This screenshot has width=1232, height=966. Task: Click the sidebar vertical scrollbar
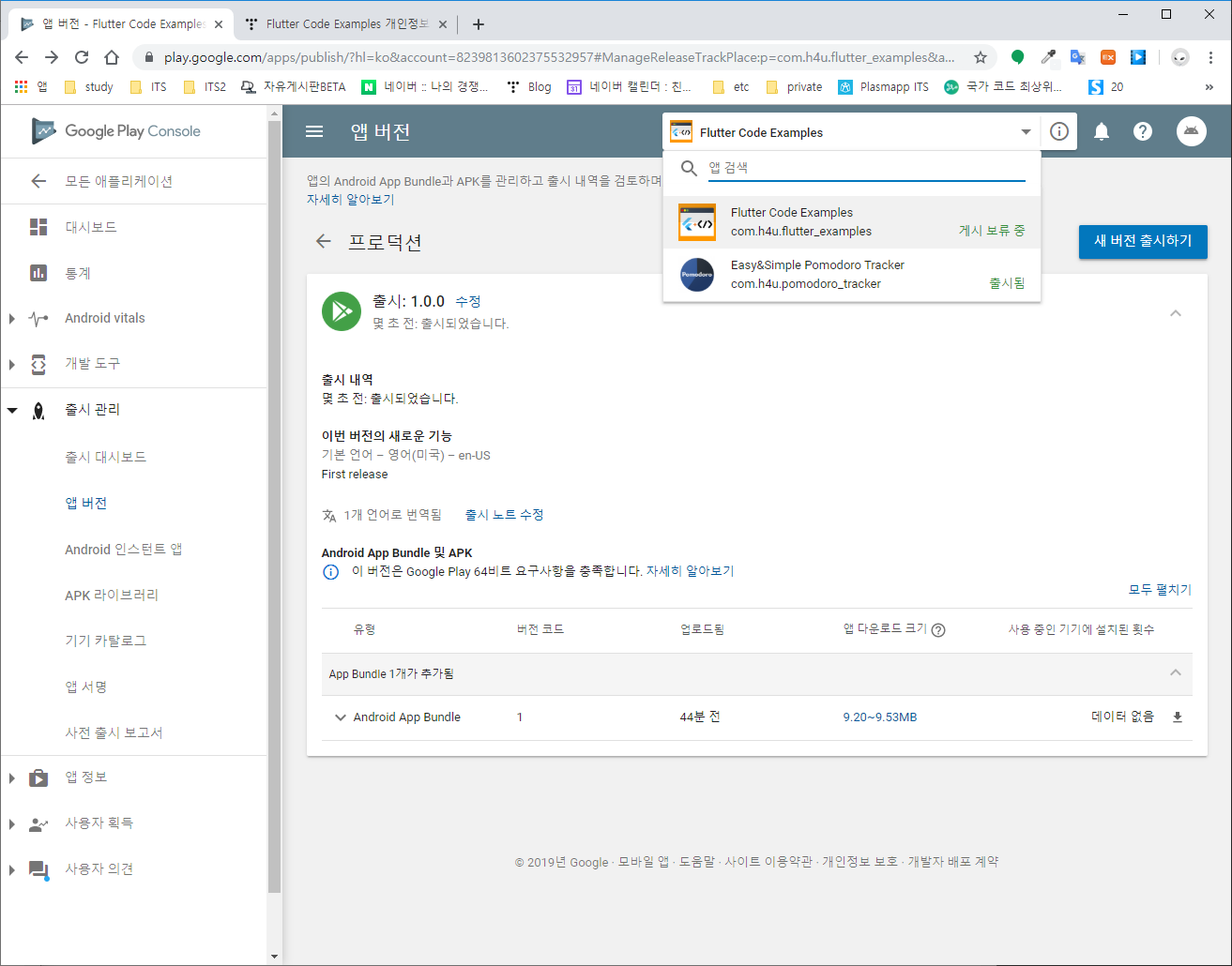[274, 506]
